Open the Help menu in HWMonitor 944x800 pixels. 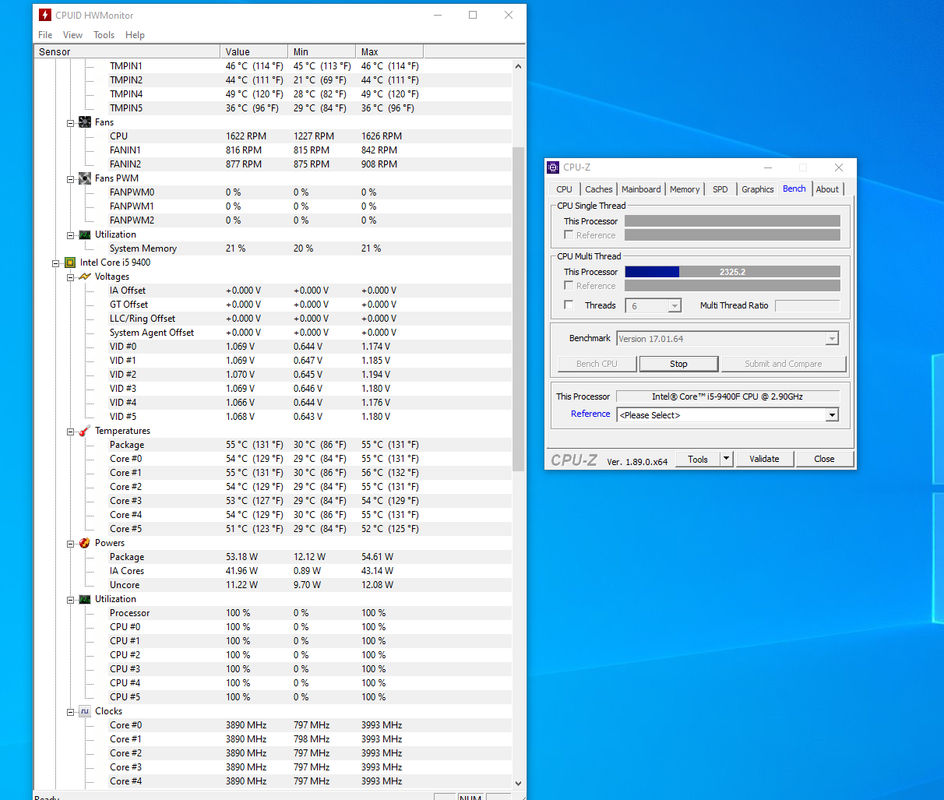point(135,35)
